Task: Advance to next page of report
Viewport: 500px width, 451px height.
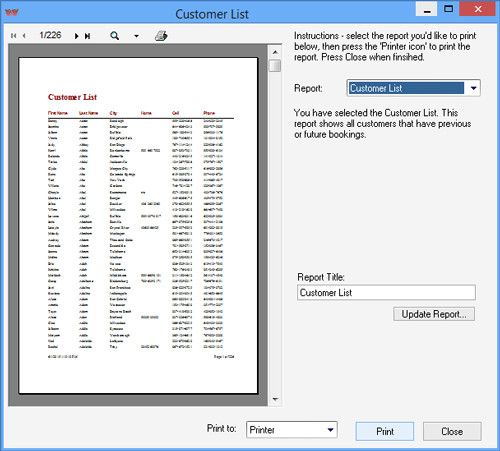Action: tap(77, 36)
